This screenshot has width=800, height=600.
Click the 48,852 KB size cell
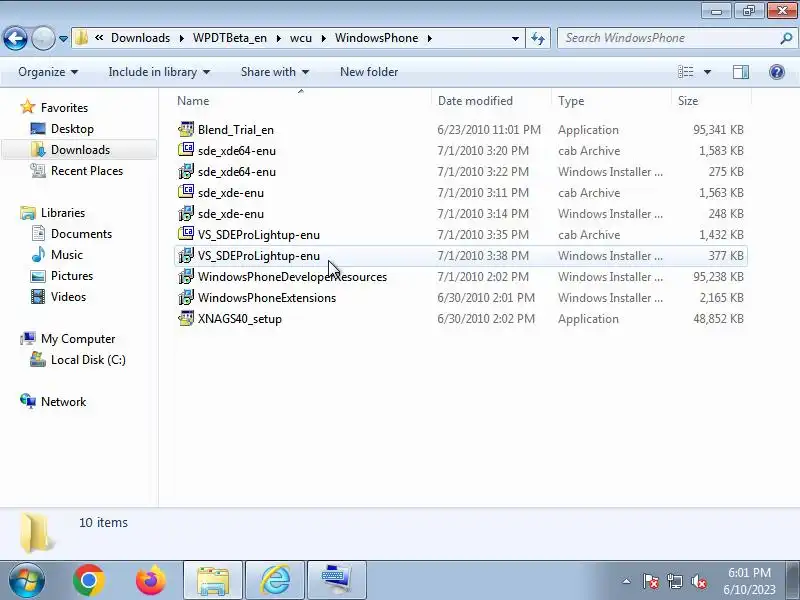pos(718,318)
